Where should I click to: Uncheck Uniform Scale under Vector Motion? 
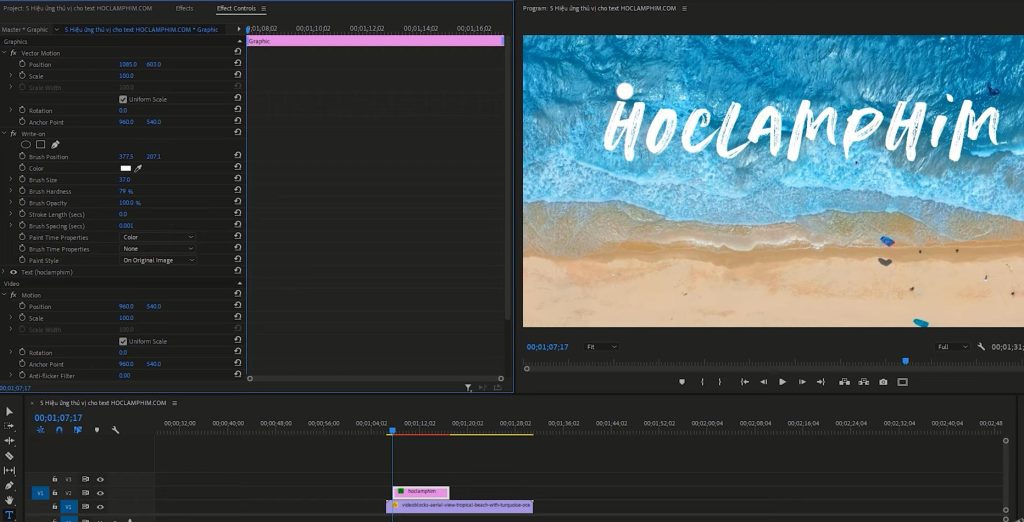123,99
